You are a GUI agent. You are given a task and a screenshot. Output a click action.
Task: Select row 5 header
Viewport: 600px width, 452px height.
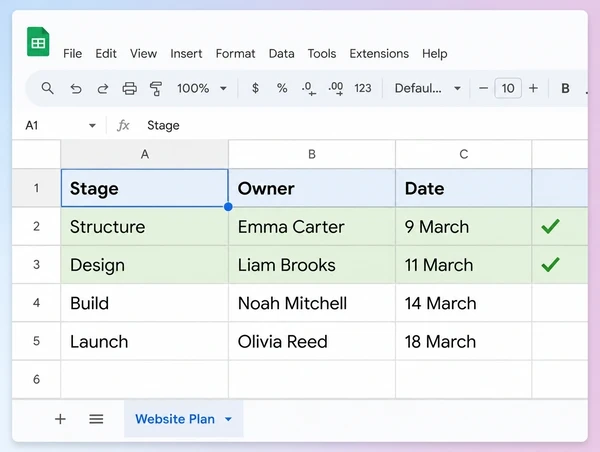(36, 341)
